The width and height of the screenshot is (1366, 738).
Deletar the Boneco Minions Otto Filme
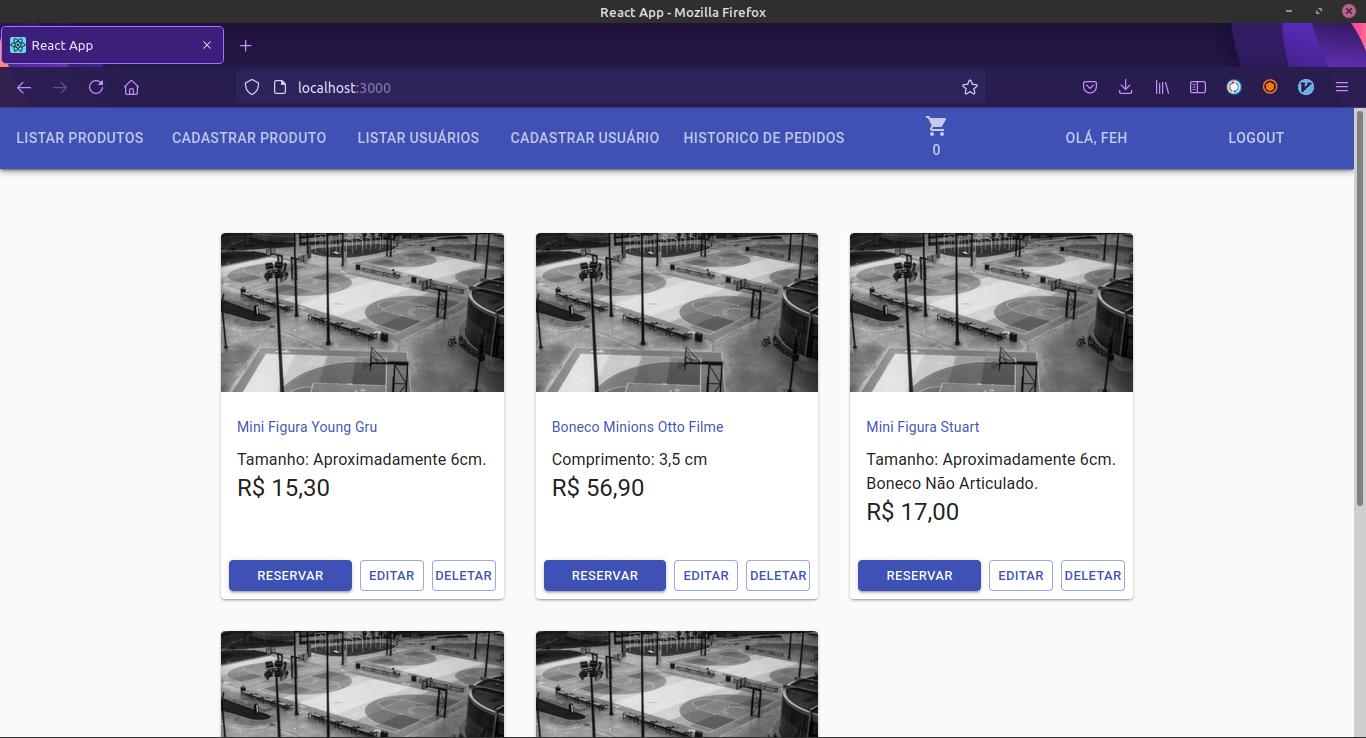click(x=778, y=576)
